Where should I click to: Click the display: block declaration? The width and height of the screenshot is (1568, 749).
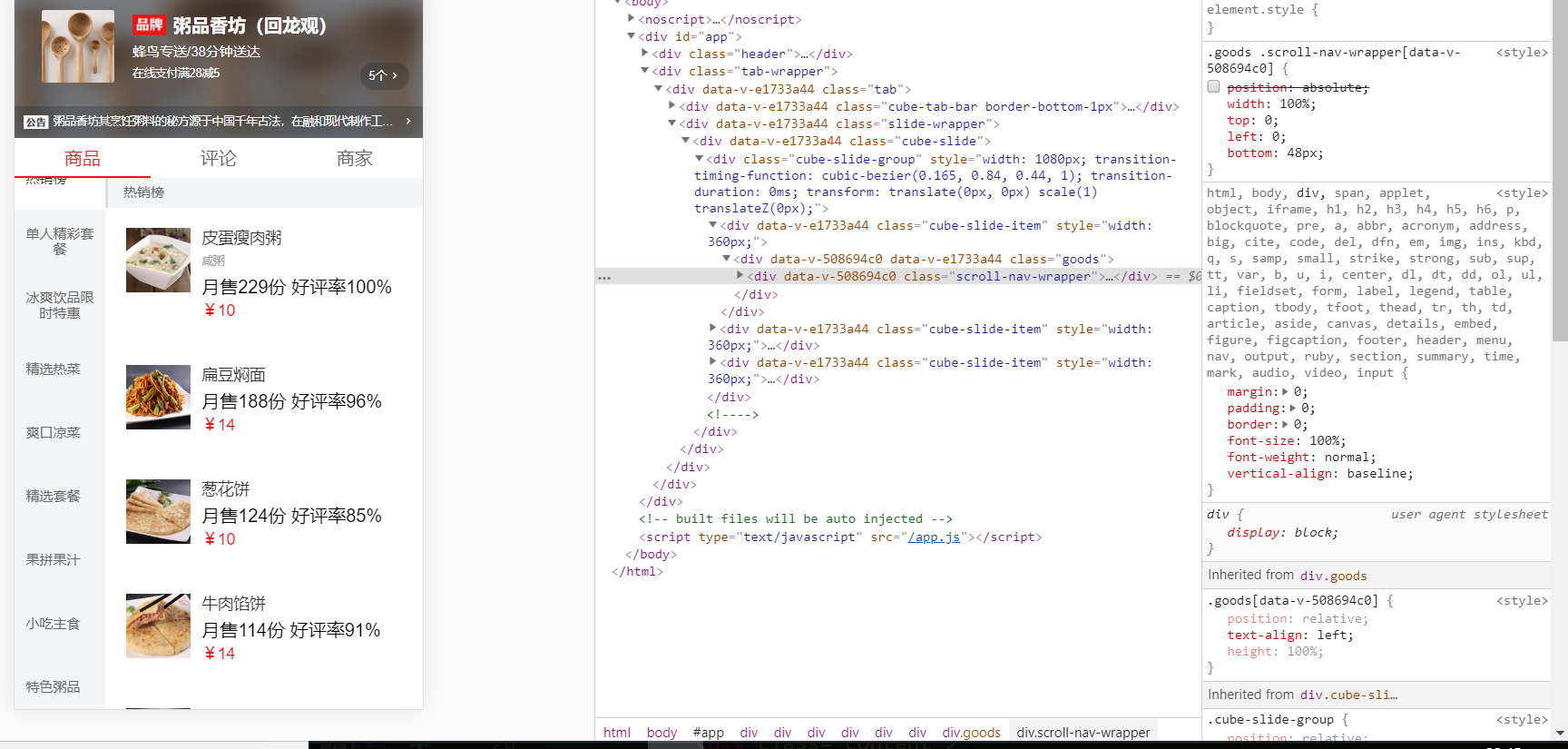[x=1282, y=532]
